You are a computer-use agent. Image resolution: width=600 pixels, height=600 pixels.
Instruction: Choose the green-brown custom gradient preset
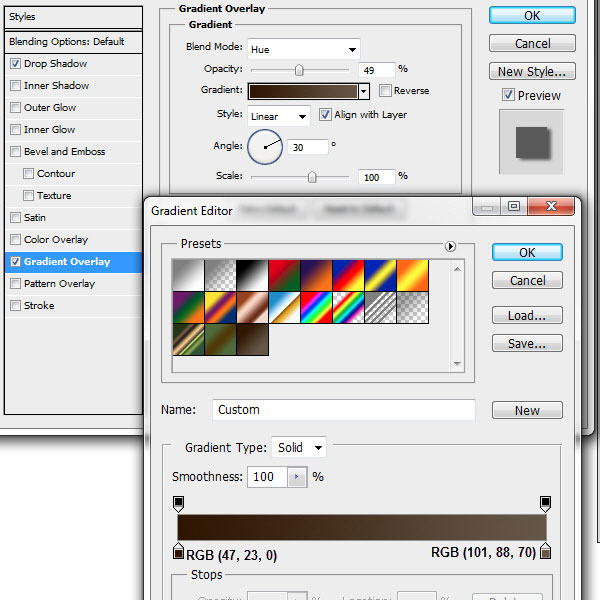220,339
